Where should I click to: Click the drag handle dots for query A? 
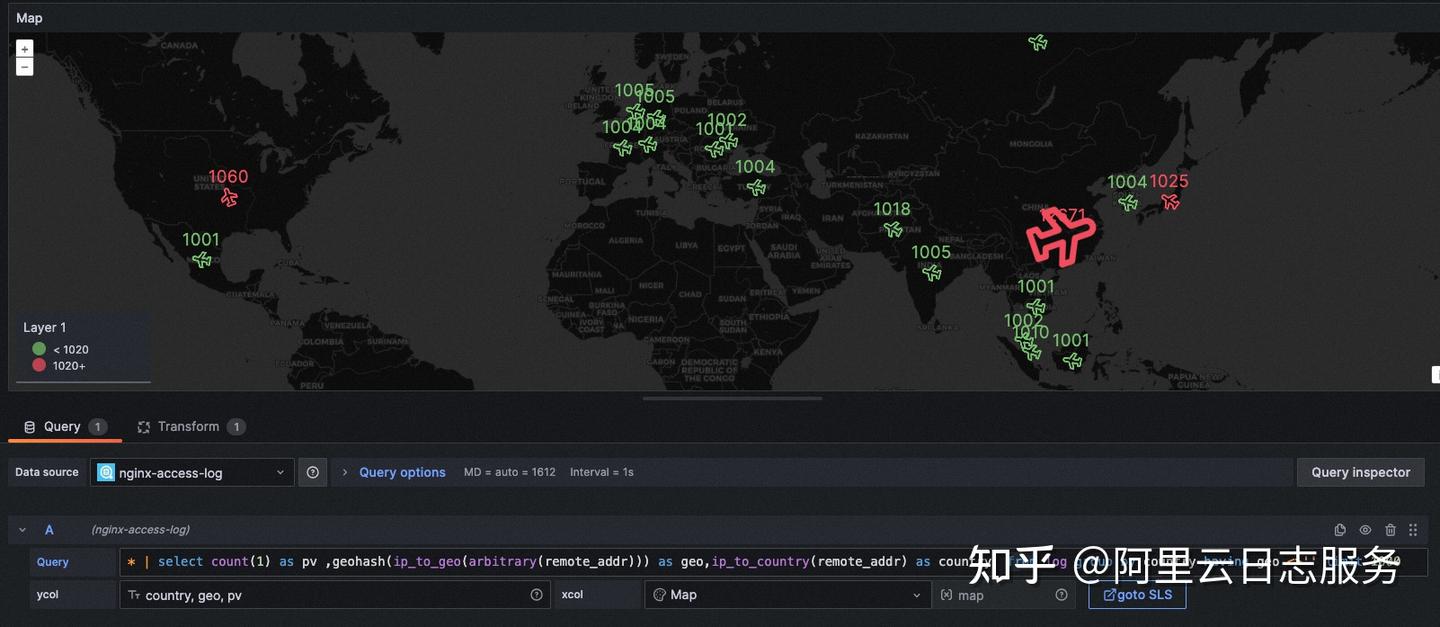(1412, 529)
